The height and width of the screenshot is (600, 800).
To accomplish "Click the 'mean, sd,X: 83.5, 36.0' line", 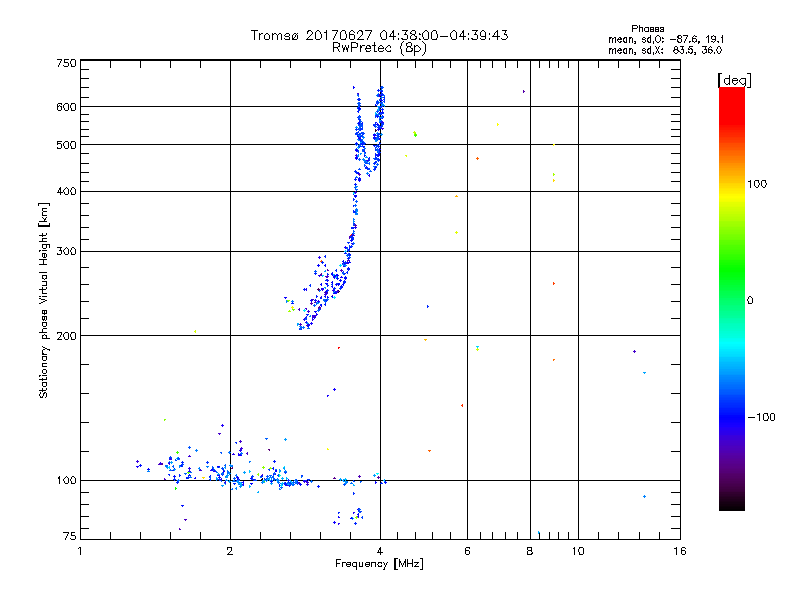I will coord(665,50).
